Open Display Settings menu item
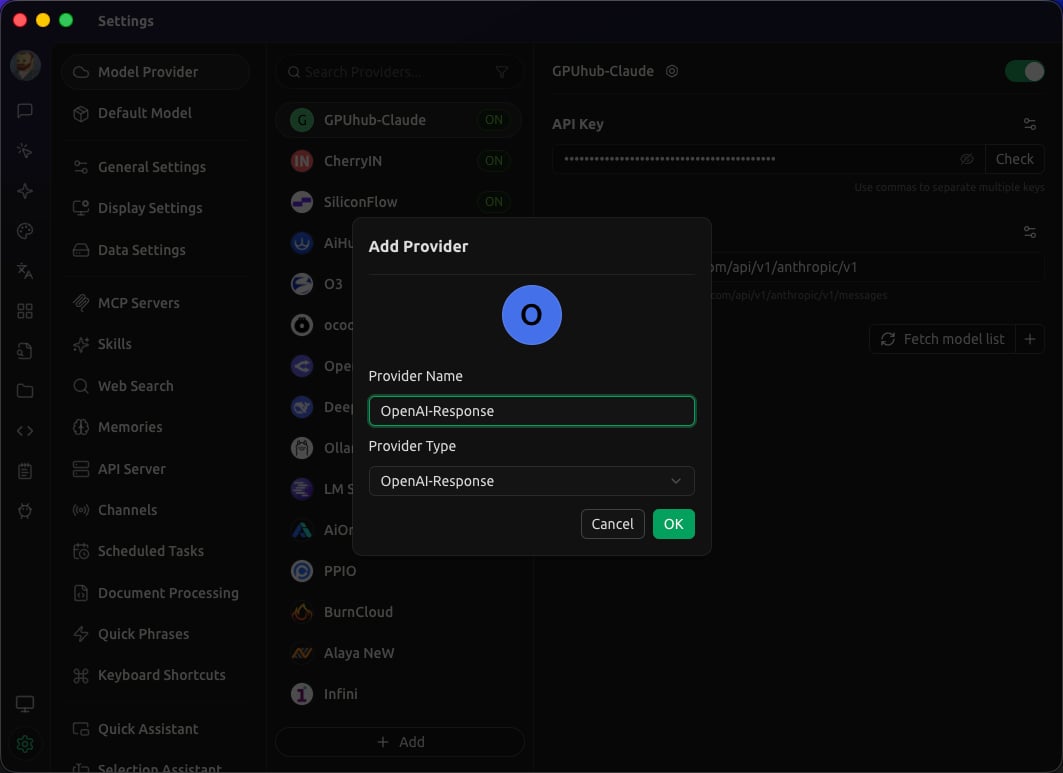Viewport: 1063px width, 773px height. tap(155, 208)
